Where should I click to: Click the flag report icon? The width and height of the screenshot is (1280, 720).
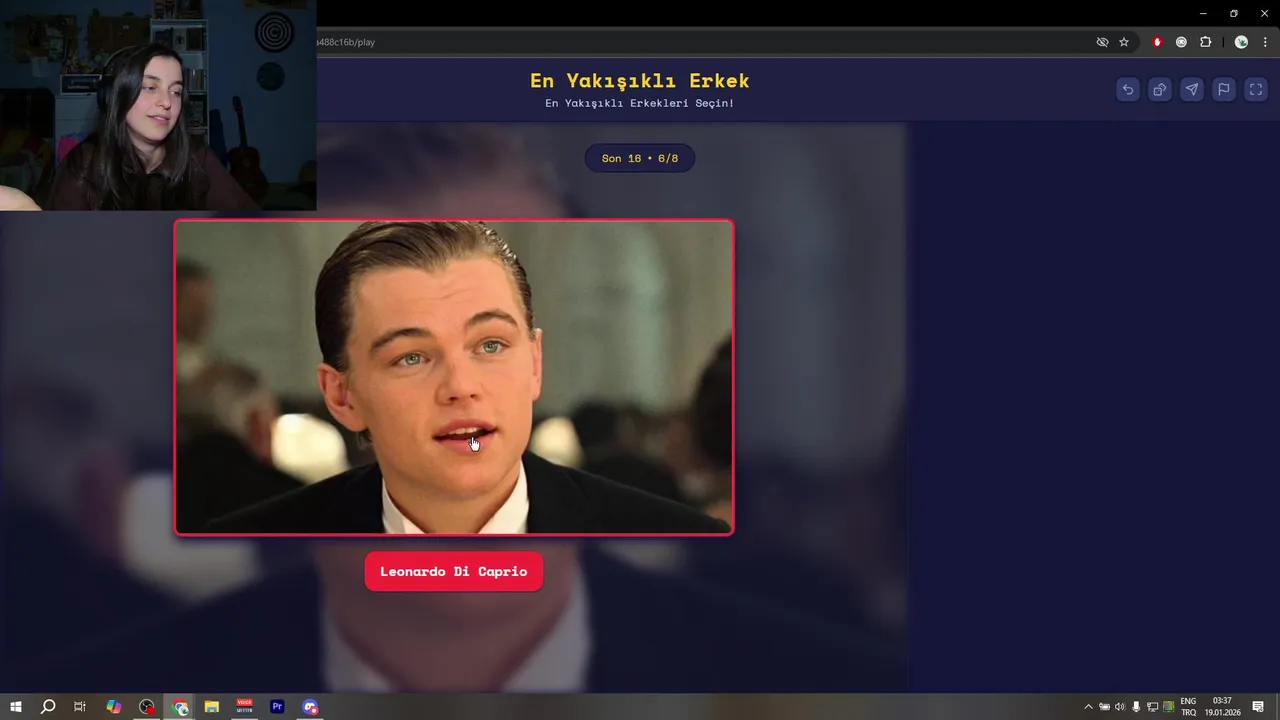(1223, 90)
